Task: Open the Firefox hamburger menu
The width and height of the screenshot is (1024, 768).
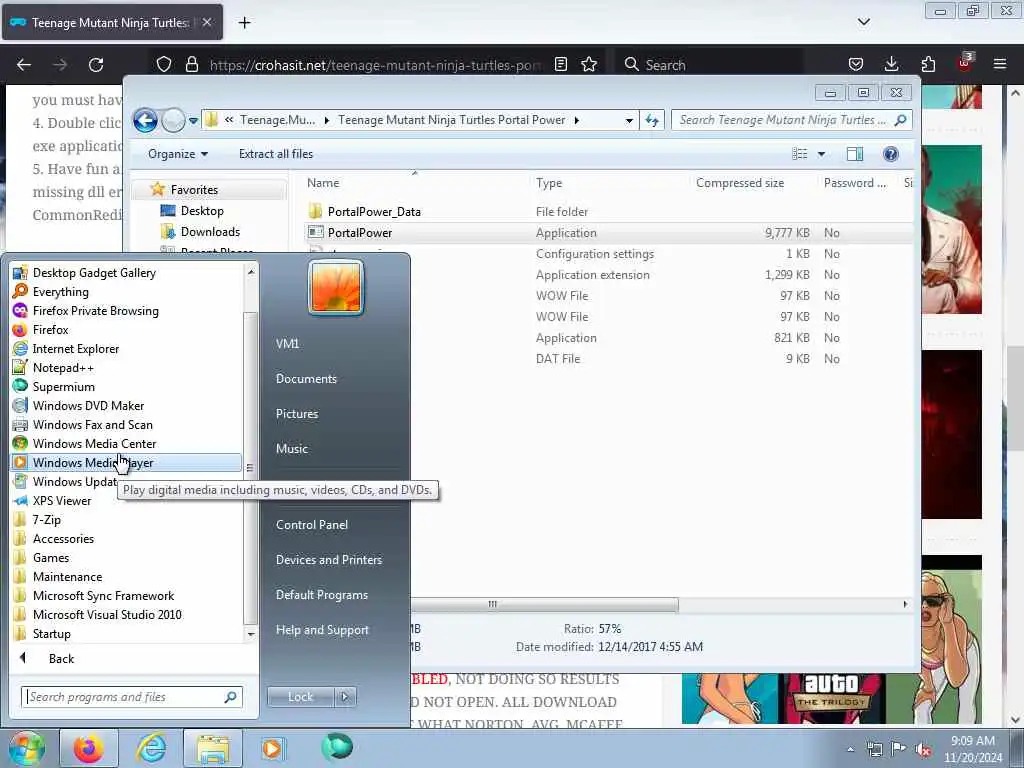Action: [x=1000, y=64]
